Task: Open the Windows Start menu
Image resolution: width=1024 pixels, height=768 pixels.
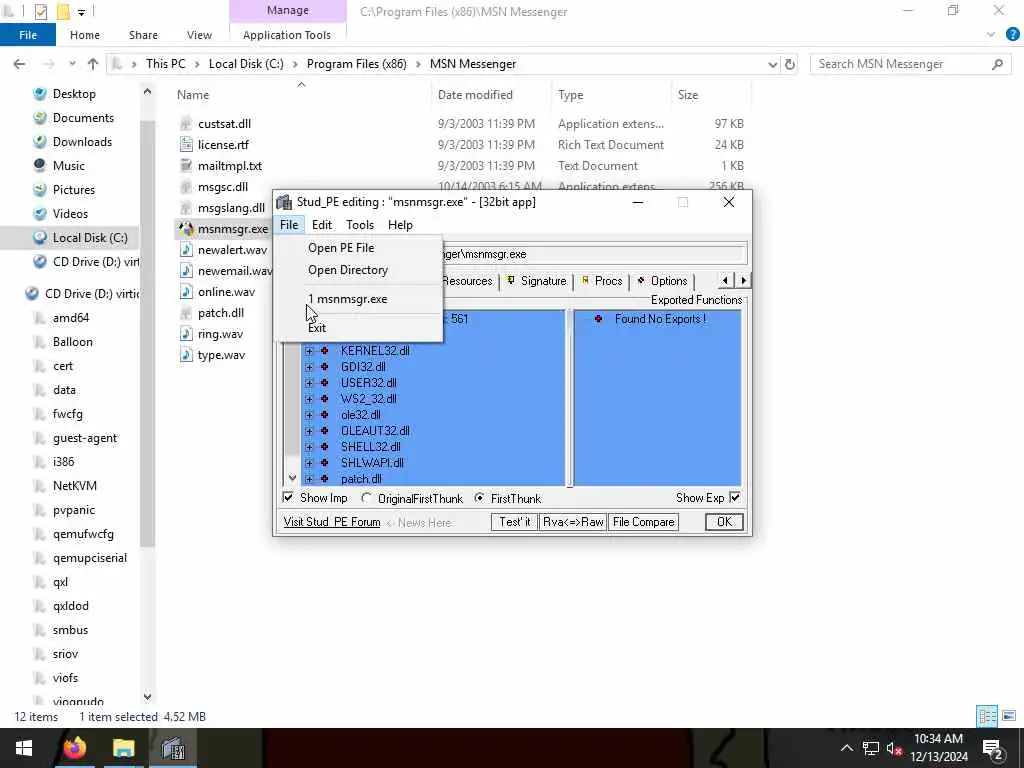Action: click(24, 748)
